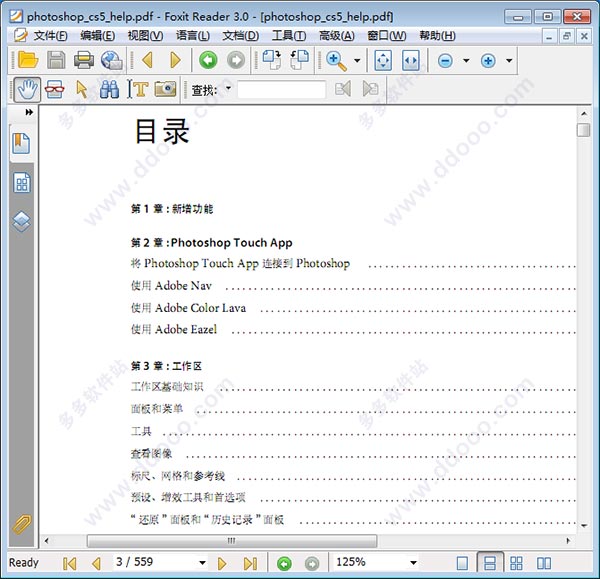Open the page number dropdown
This screenshot has width=600, height=579.
click(202, 563)
